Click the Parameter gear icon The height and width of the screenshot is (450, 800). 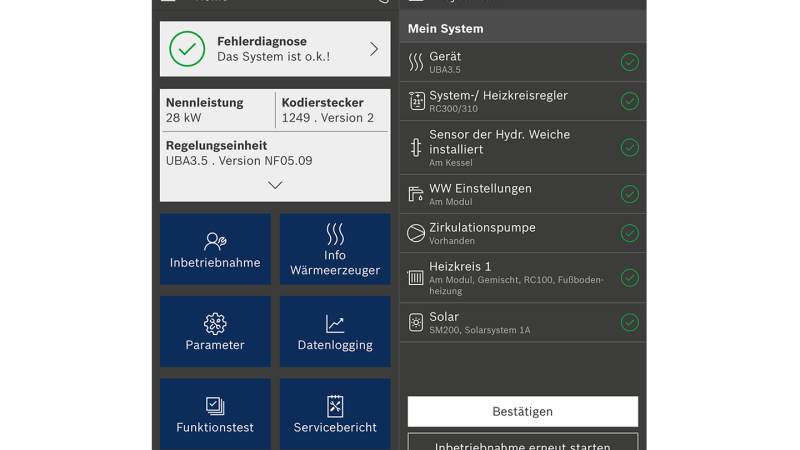coord(215,323)
